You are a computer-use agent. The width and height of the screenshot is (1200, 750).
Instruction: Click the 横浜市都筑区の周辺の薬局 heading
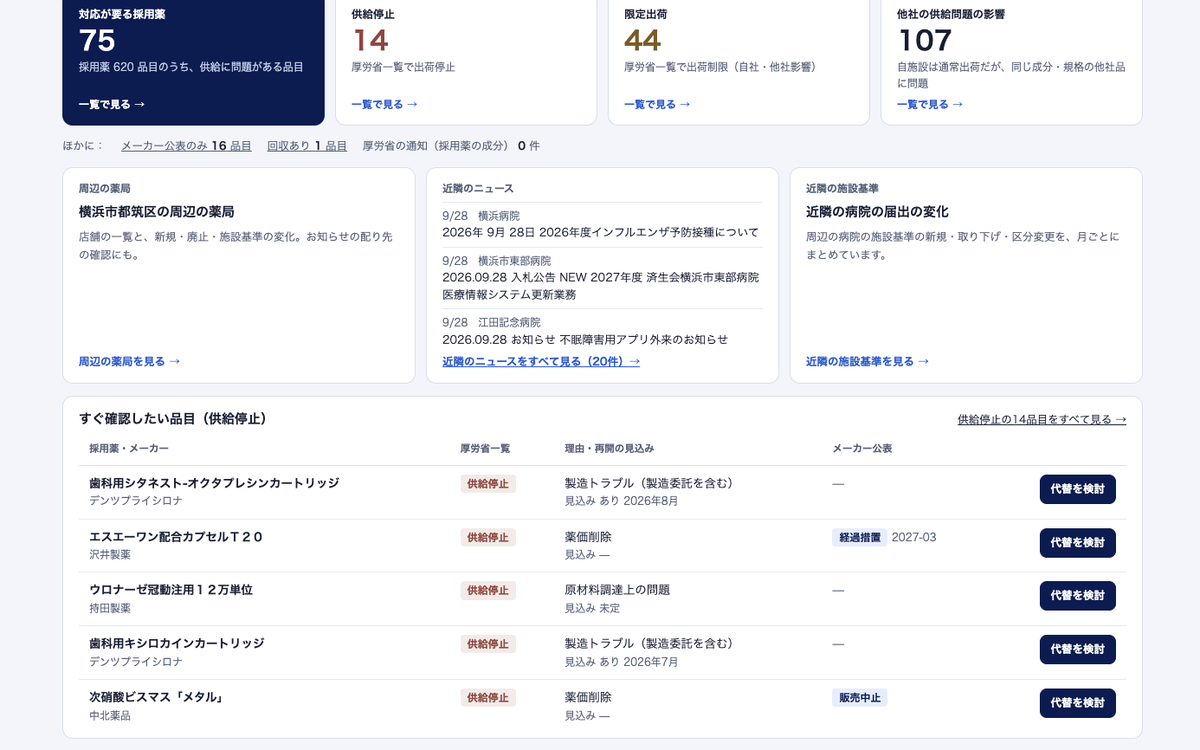pos(156,212)
